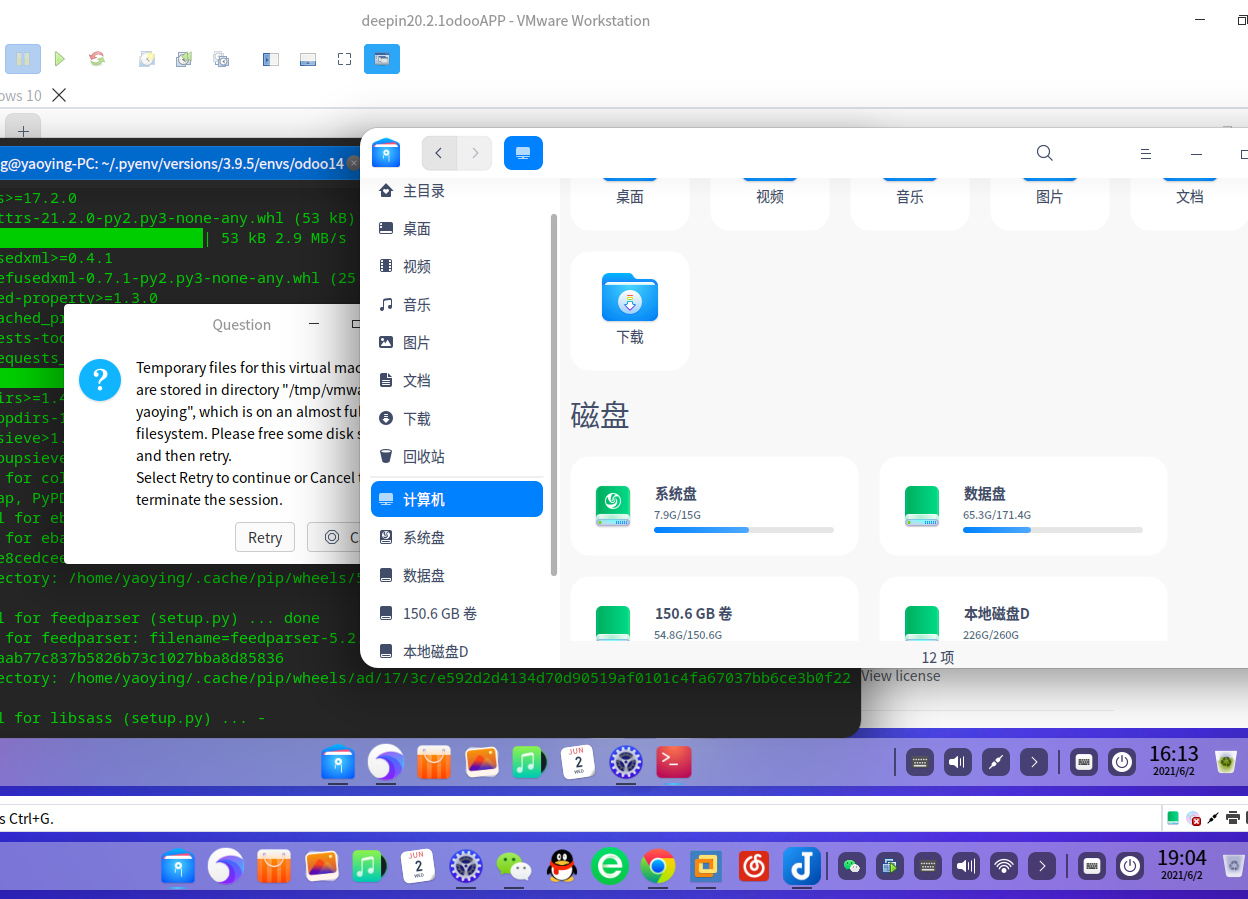Close the odoo14 terminal tab
This screenshot has width=1248, height=899.
pyautogui.click(x=353, y=163)
